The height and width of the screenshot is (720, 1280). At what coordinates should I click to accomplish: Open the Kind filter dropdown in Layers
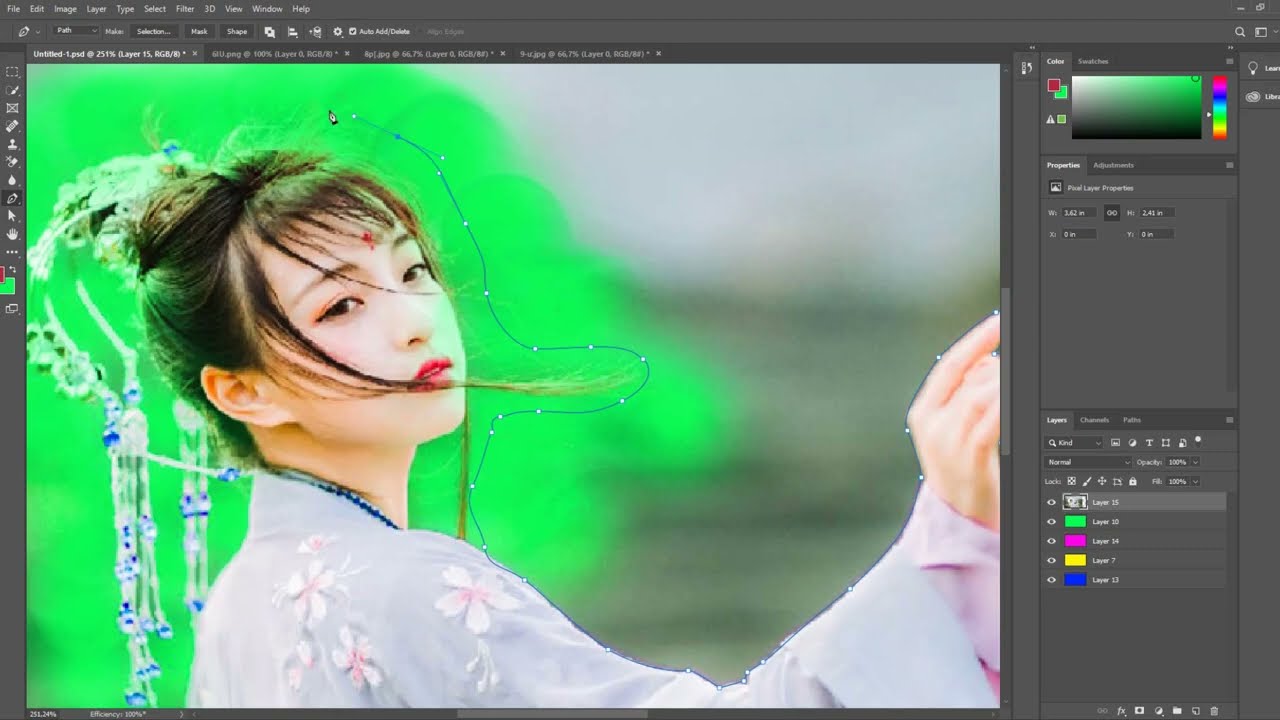(1075, 442)
